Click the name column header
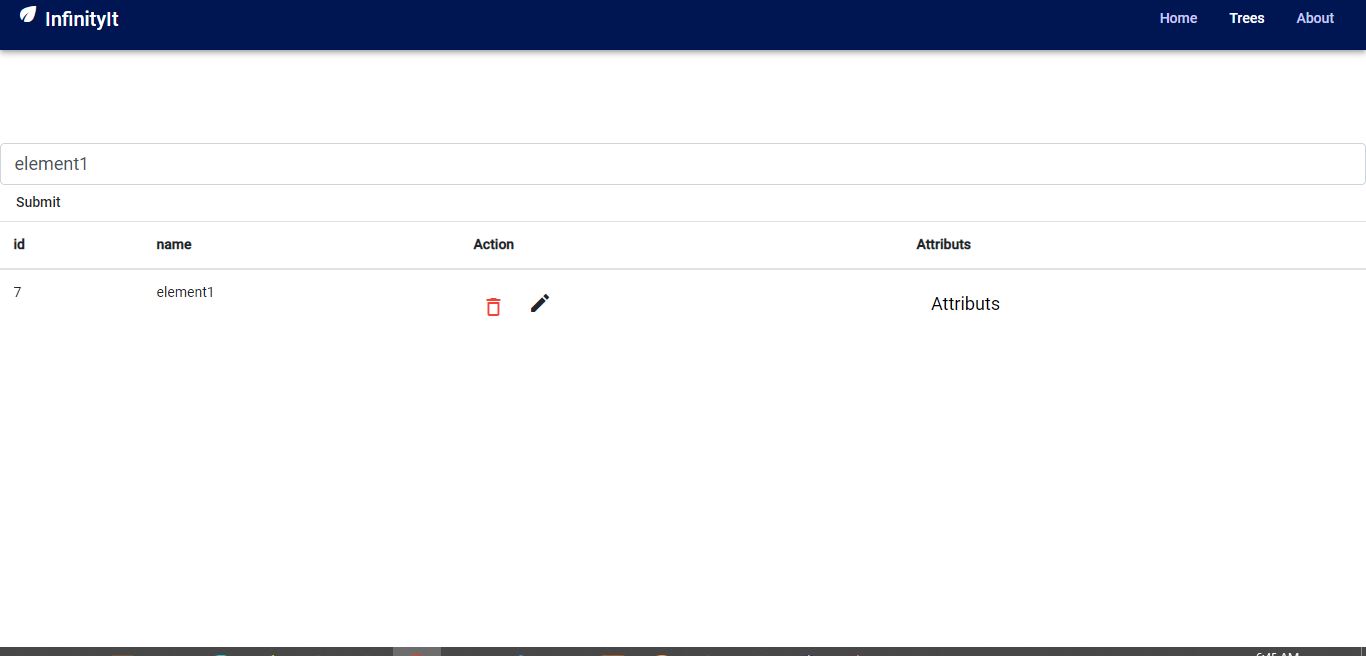 [x=173, y=244]
